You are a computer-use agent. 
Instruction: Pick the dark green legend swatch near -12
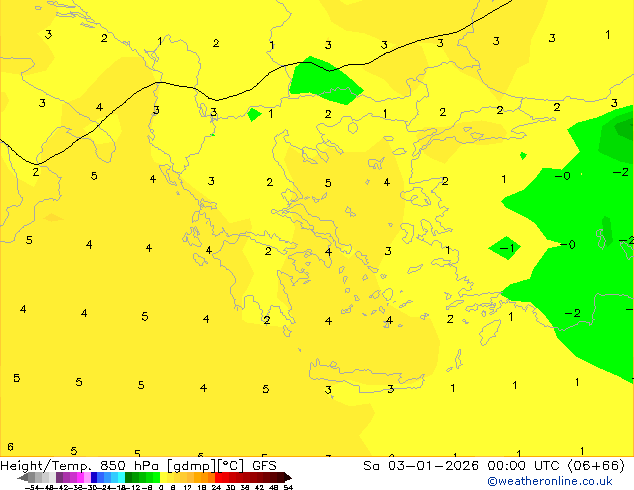(x=129, y=477)
